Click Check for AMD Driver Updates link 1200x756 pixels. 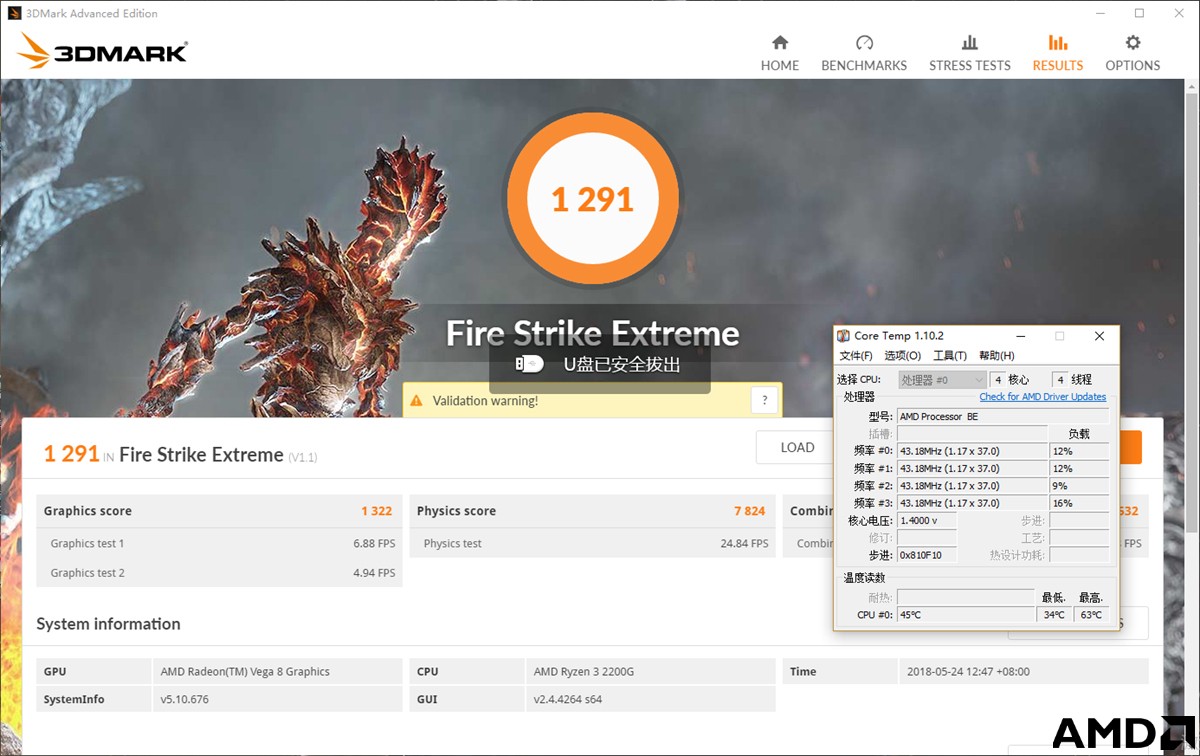(x=1043, y=397)
